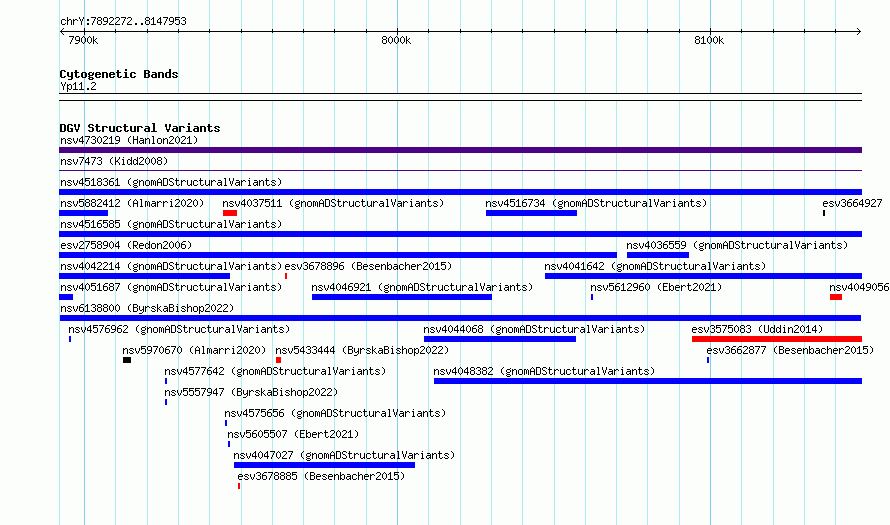
Task: Open the nsv5433444 (ByrskaBishop2022) label
Action: tap(362, 350)
